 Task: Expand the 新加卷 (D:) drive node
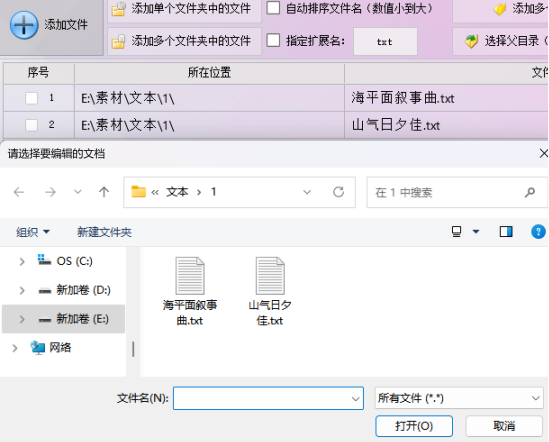(x=22, y=290)
